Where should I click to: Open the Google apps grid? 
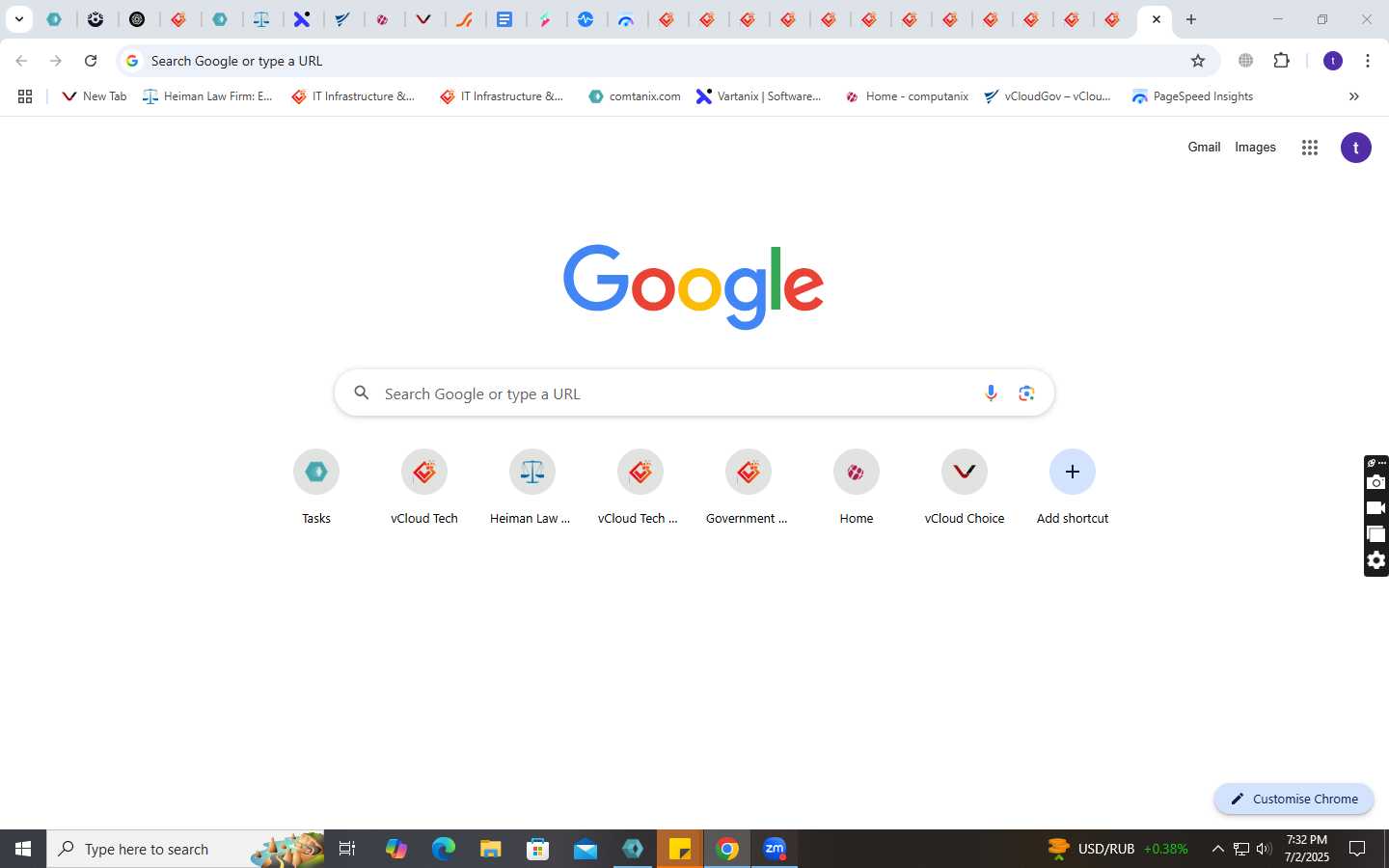coord(1309,148)
